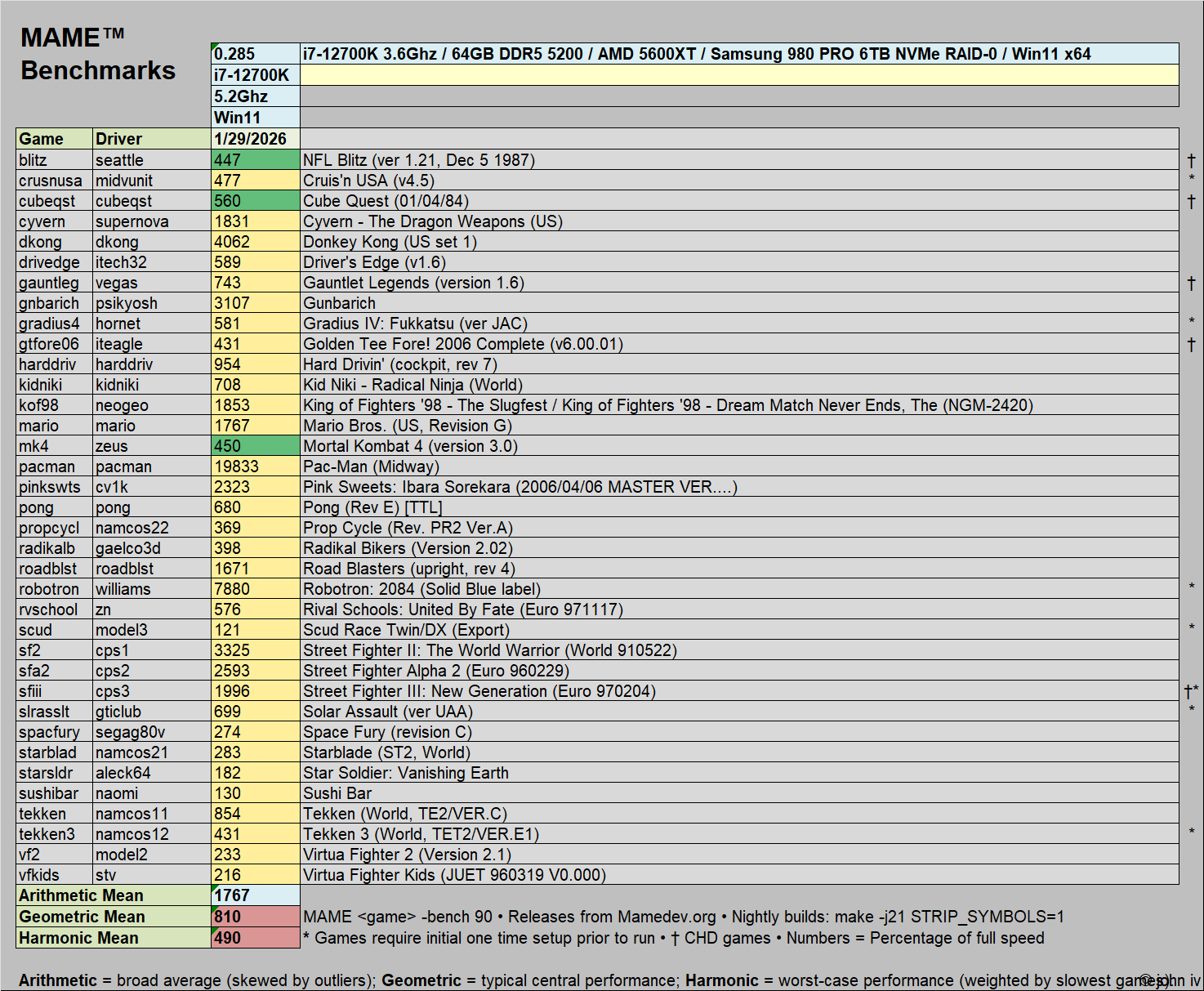The image size is (1204, 991).
Task: Select the "Driver" column header cell
Action: [x=151, y=139]
